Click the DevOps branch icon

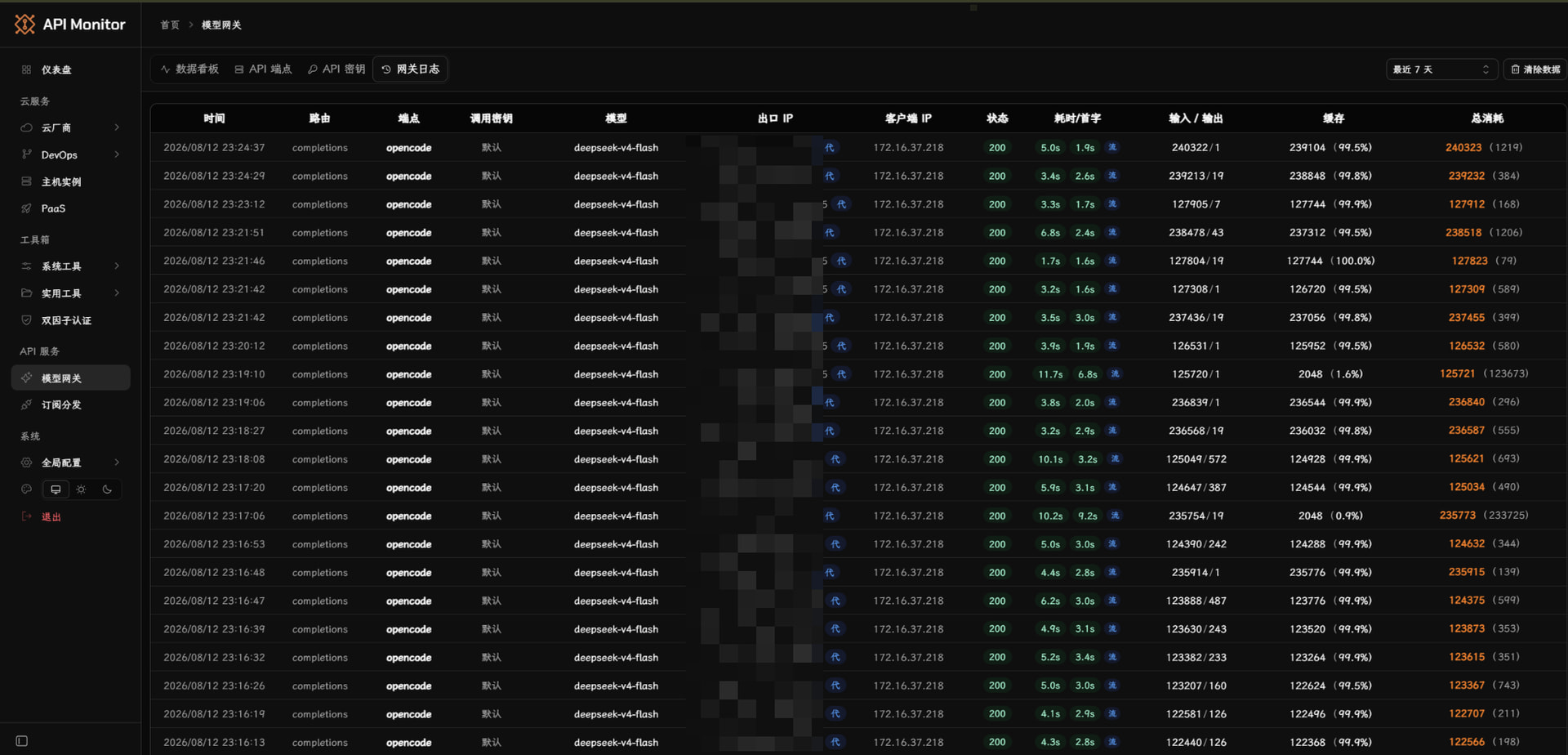26,154
